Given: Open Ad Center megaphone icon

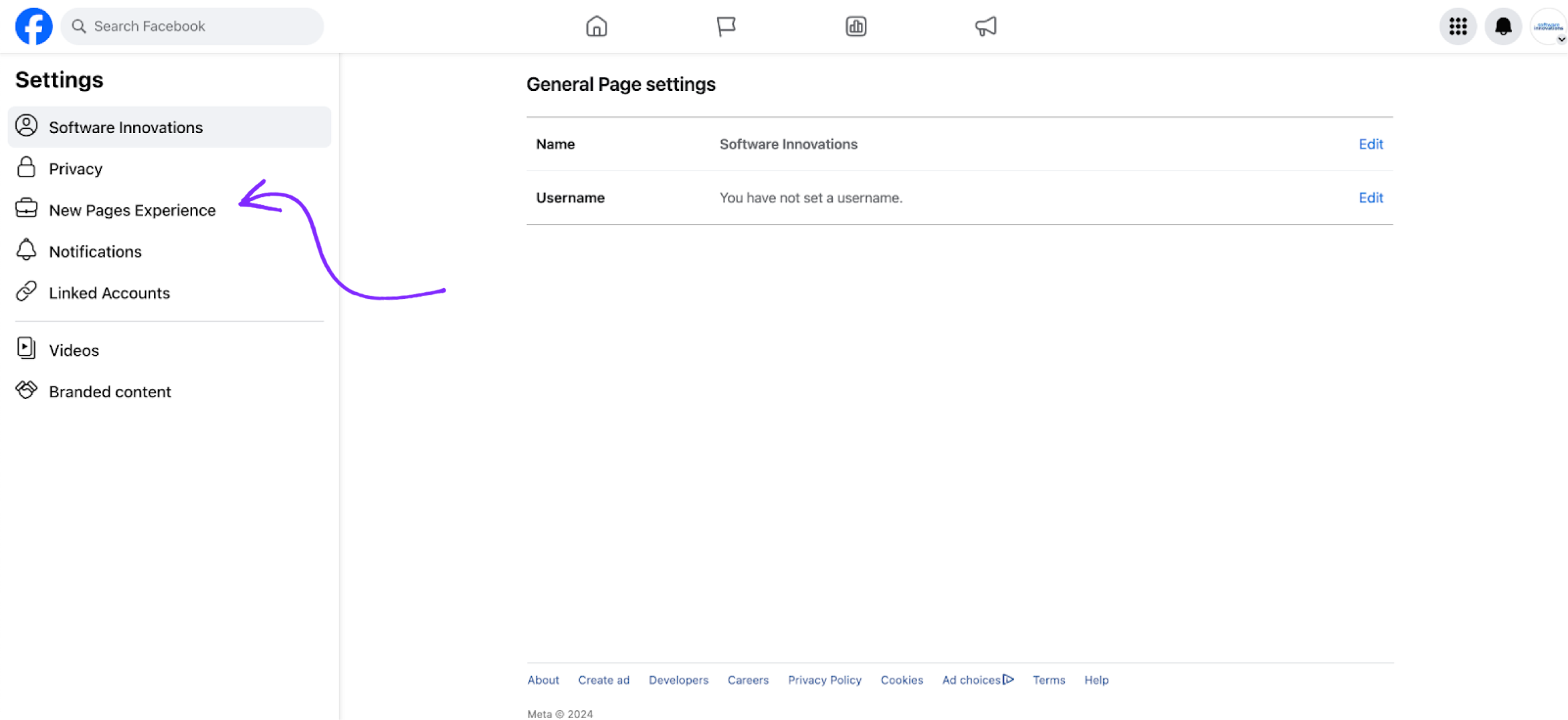Looking at the screenshot, I should point(985,26).
